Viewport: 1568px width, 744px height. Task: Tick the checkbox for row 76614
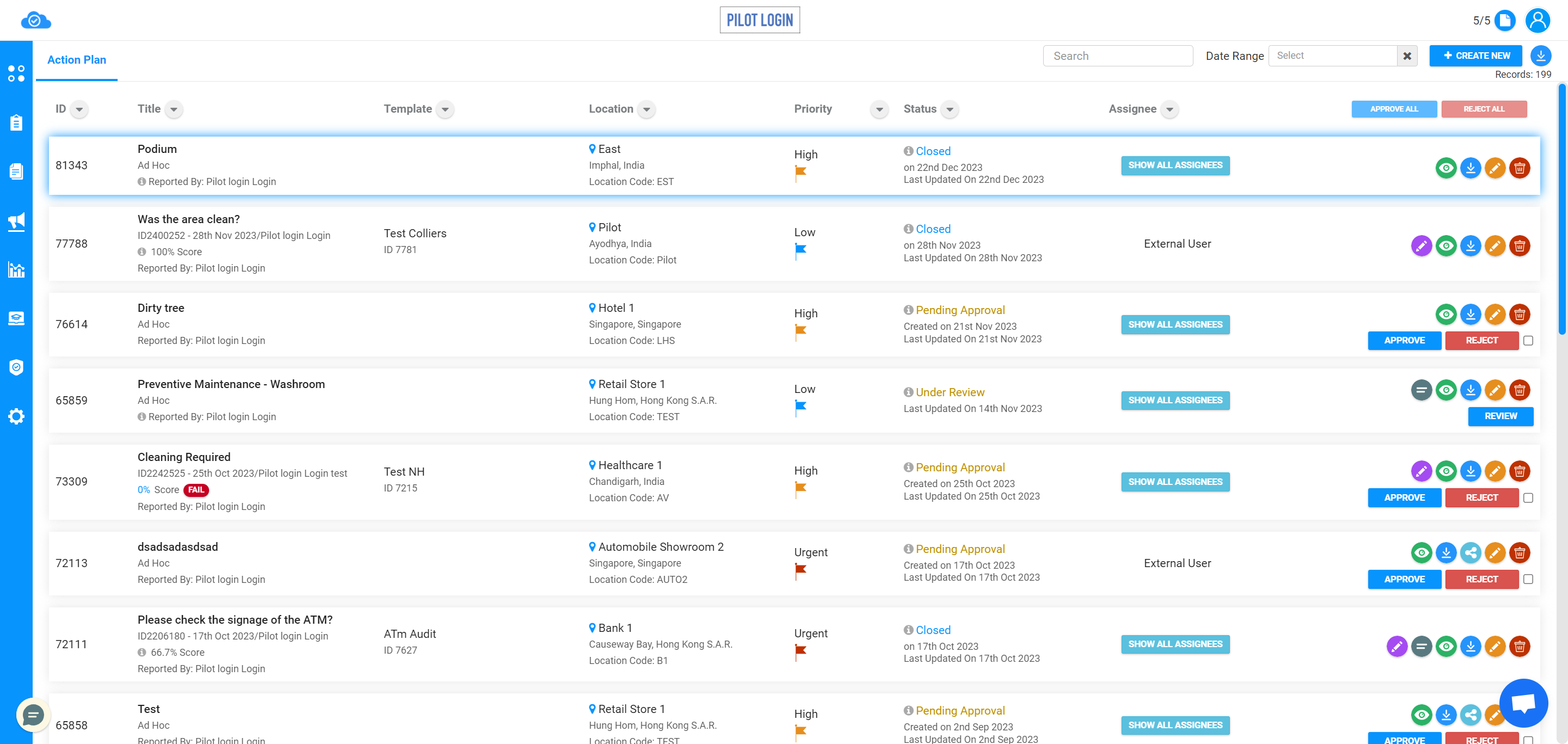1528,341
